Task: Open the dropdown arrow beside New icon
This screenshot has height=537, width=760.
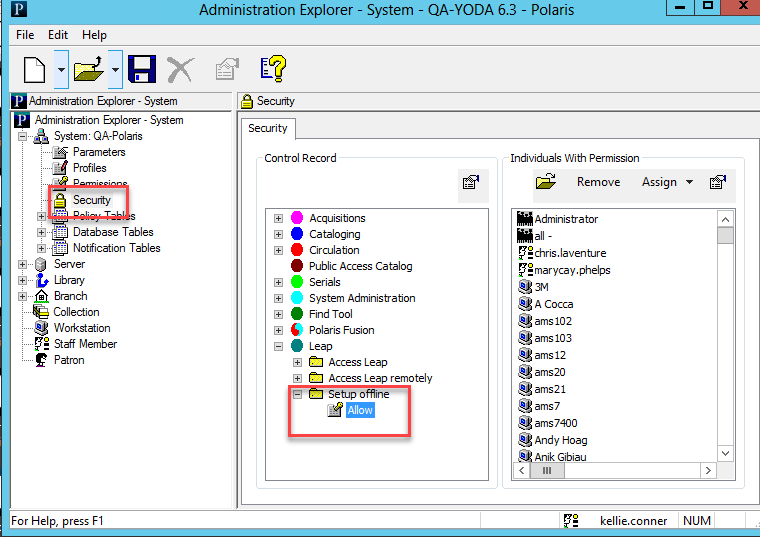Action: point(61,70)
